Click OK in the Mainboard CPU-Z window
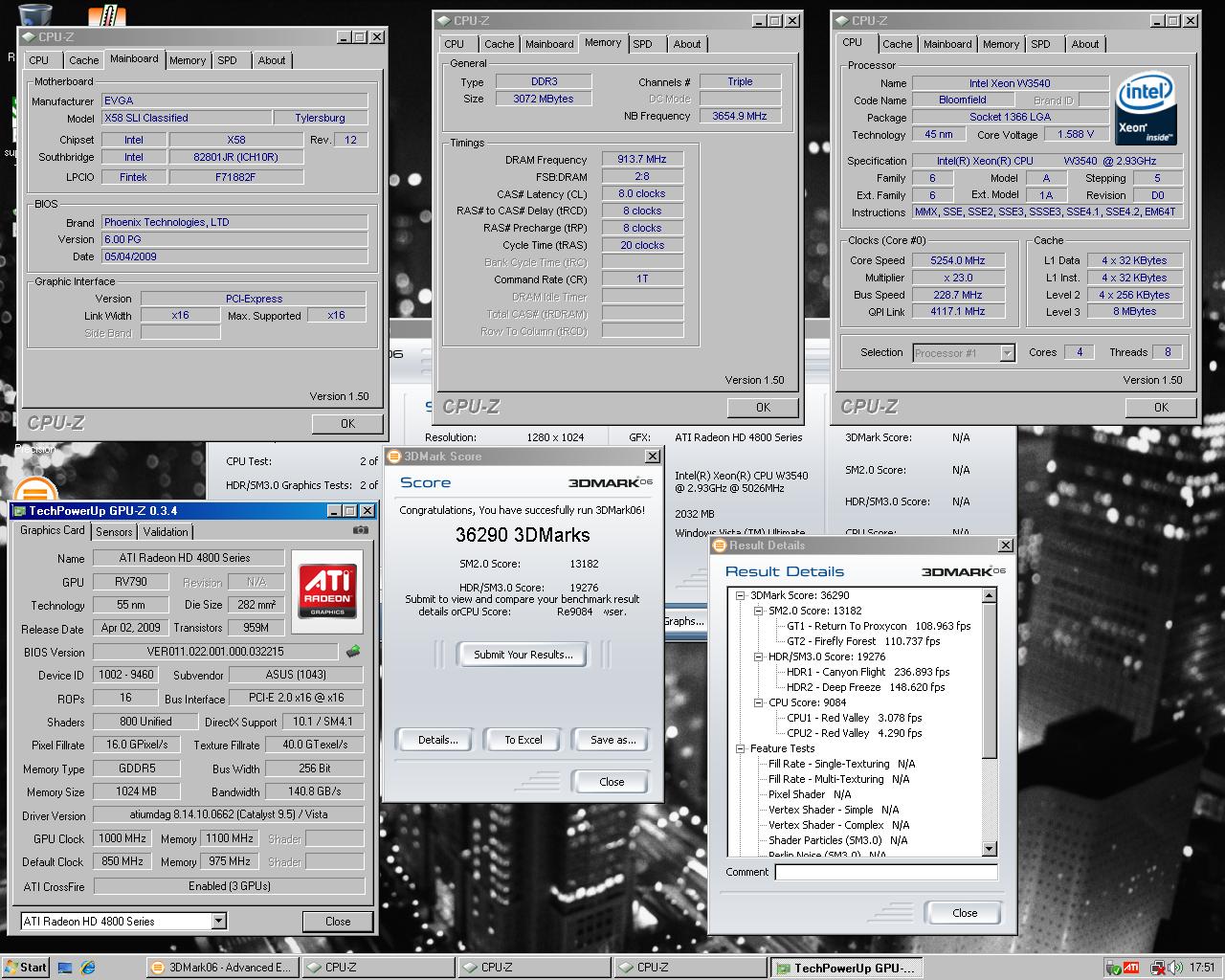The height and width of the screenshot is (980, 1225). (x=347, y=423)
